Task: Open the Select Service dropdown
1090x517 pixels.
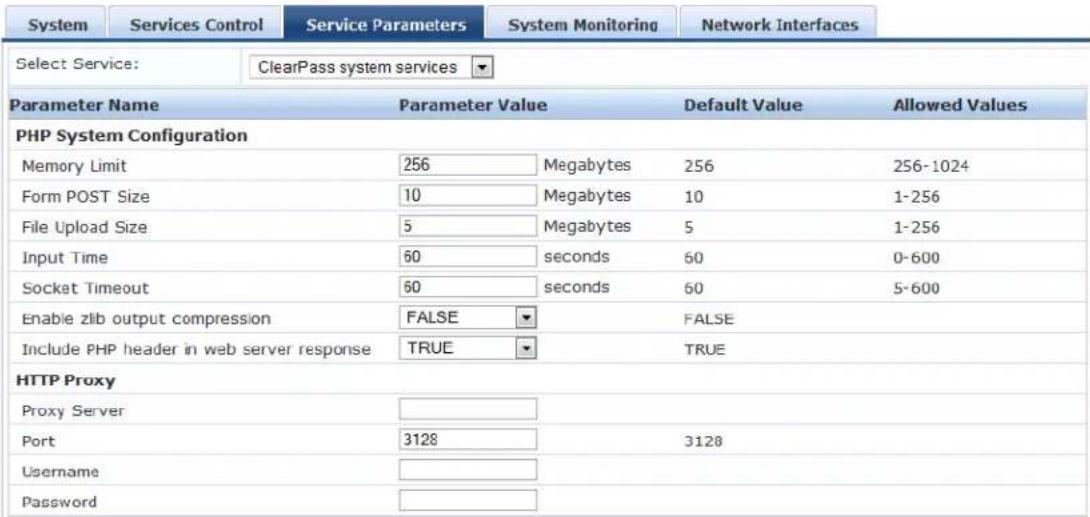Action: point(371,67)
